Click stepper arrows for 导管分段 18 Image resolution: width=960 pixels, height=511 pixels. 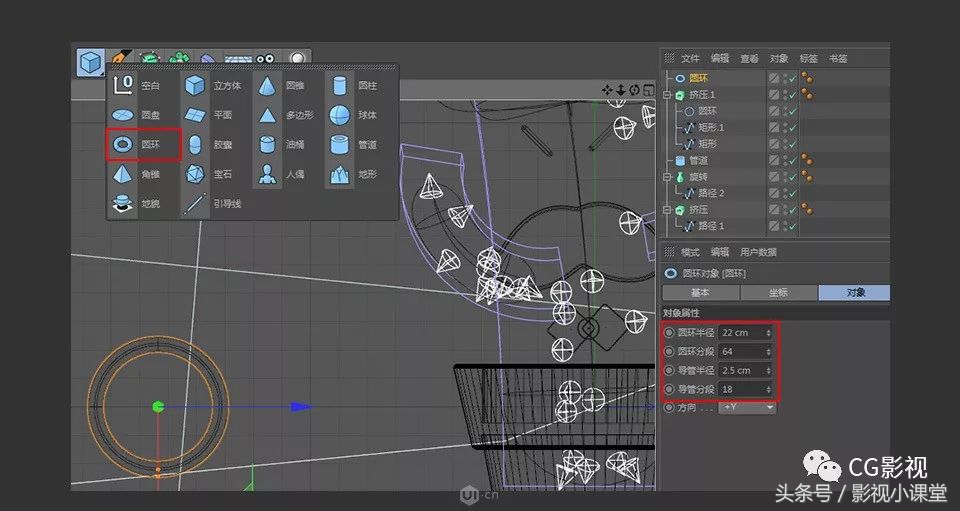(x=768, y=389)
